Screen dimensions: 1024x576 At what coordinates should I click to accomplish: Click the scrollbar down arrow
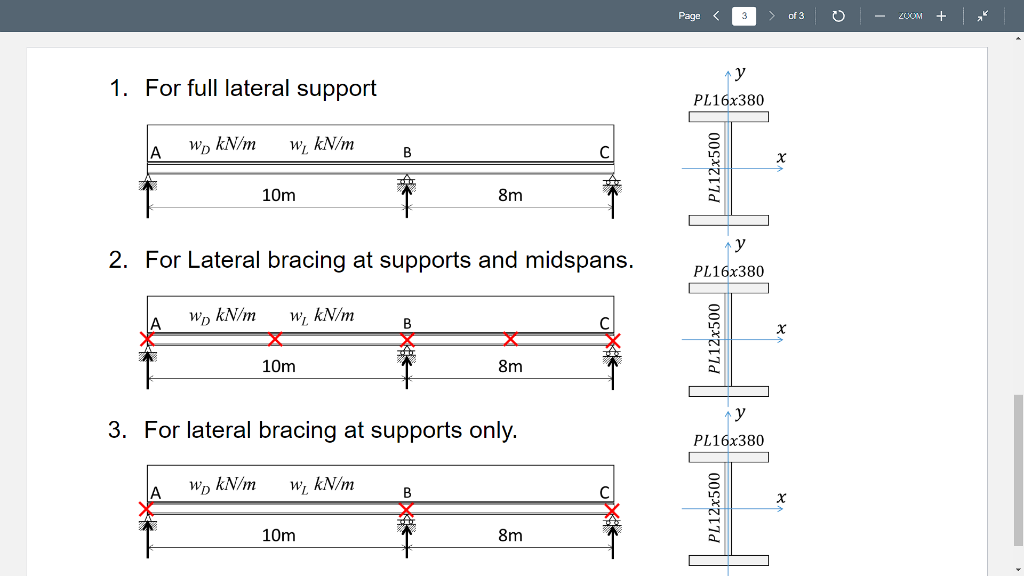pos(1016,568)
